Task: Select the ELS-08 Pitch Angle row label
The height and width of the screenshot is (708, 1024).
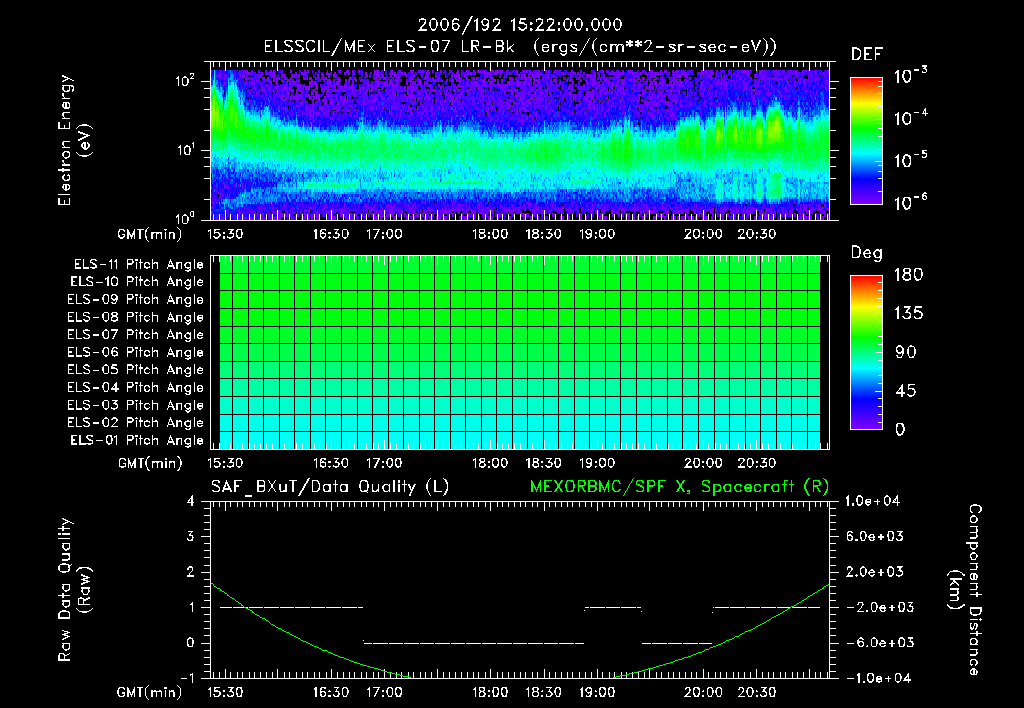Action: (136, 317)
